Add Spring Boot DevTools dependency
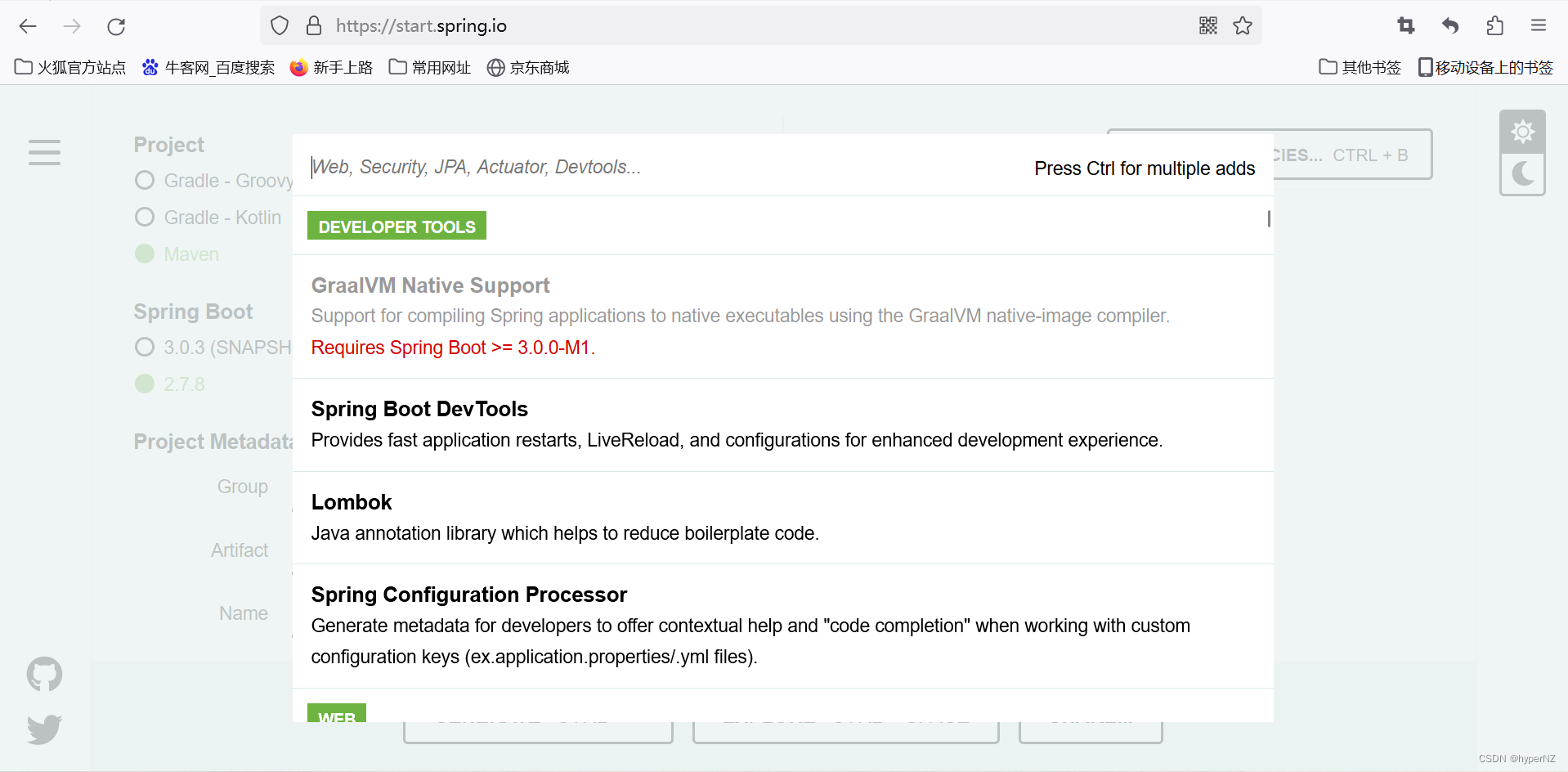Screen dimensions: 1568x772 [x=783, y=424]
